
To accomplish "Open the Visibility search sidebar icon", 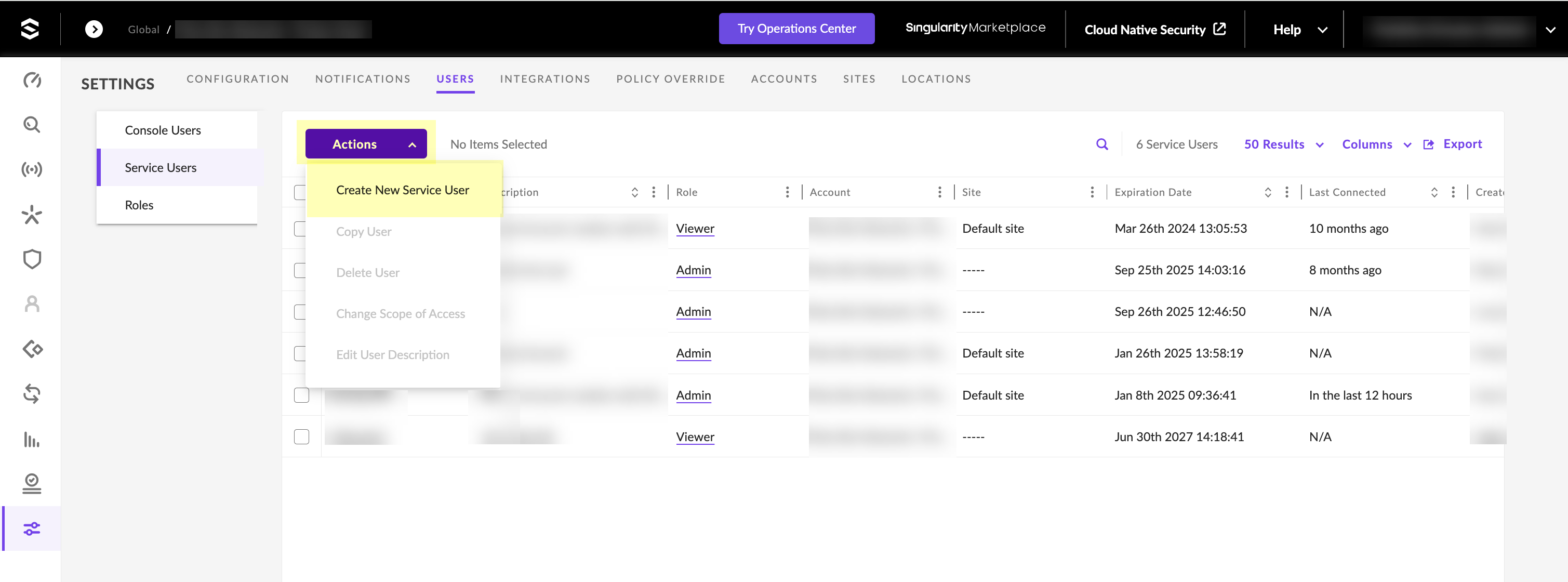I will [x=32, y=125].
